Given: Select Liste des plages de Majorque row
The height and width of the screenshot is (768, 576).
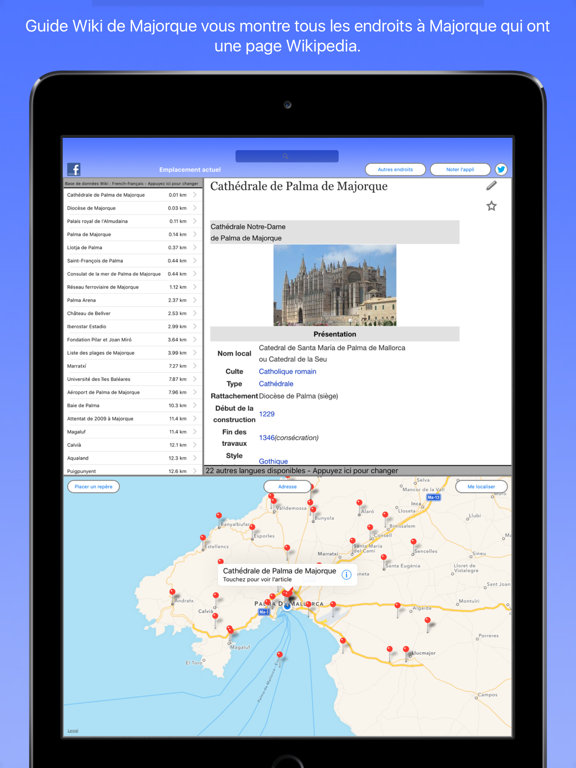Looking at the screenshot, I should coord(133,353).
